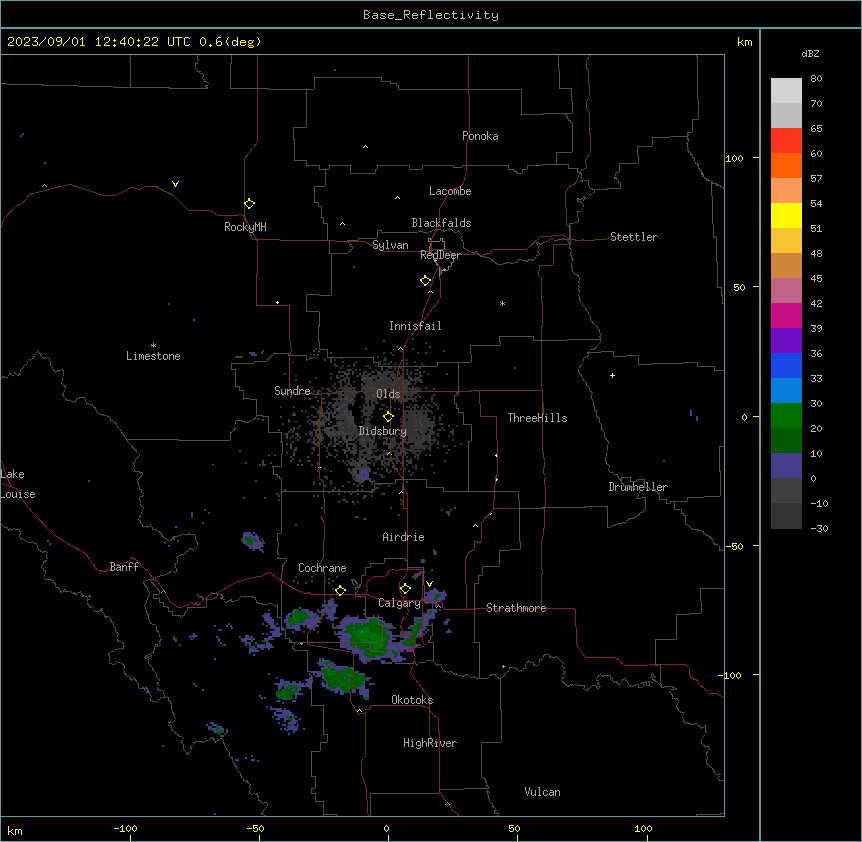862x842 pixels.
Task: Click the yellow diamond marker between Olds and Didsbury
Action: coord(388,417)
